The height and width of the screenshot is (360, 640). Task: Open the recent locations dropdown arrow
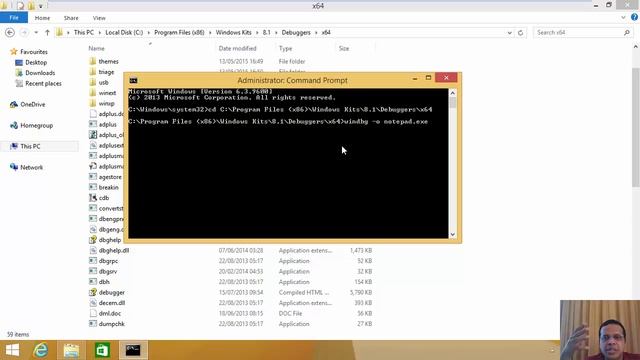point(36,32)
